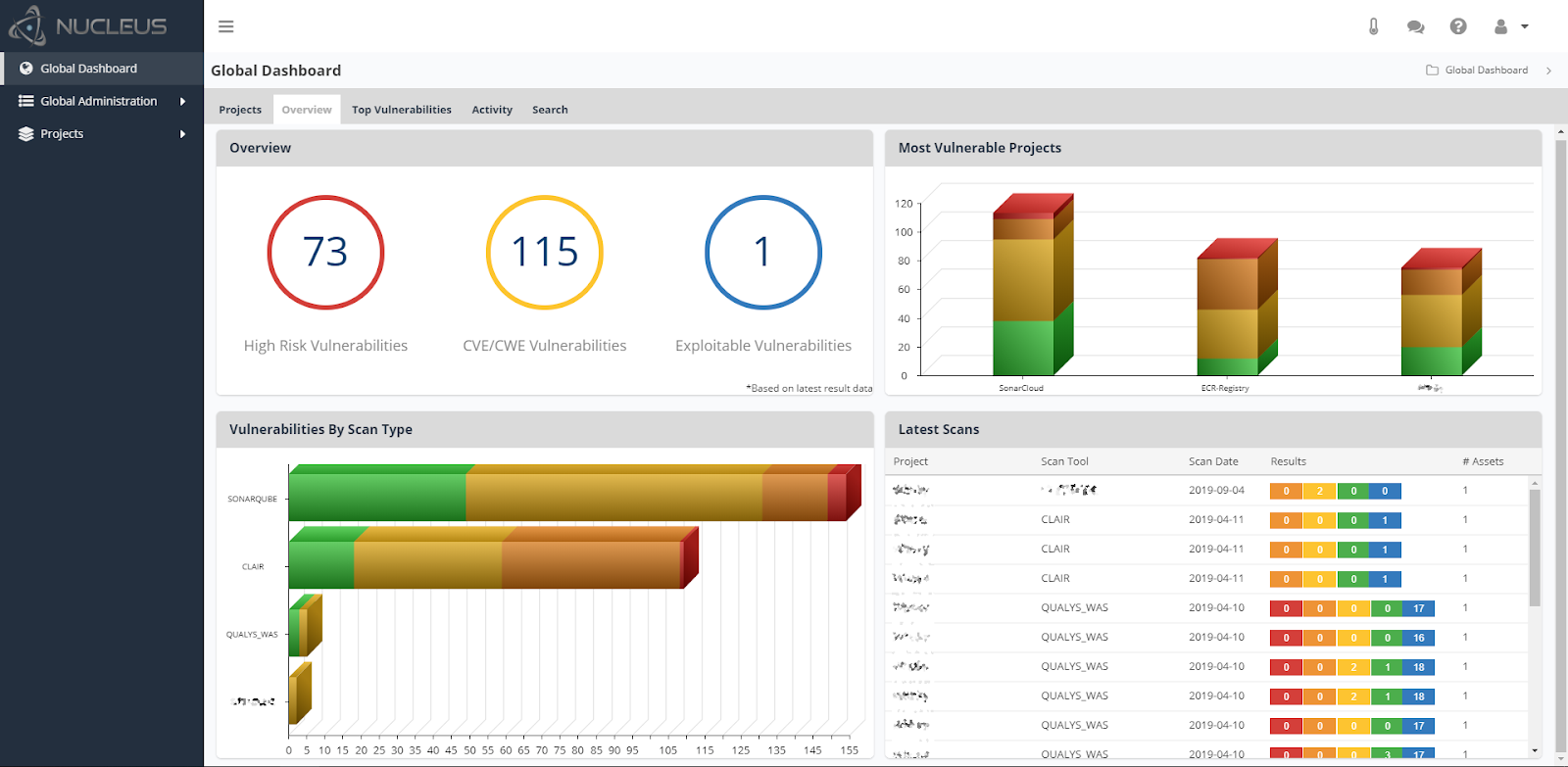Viewport: 1568px width, 767px height.
Task: Switch to the Top Vulnerabilities tab
Action: (402, 110)
